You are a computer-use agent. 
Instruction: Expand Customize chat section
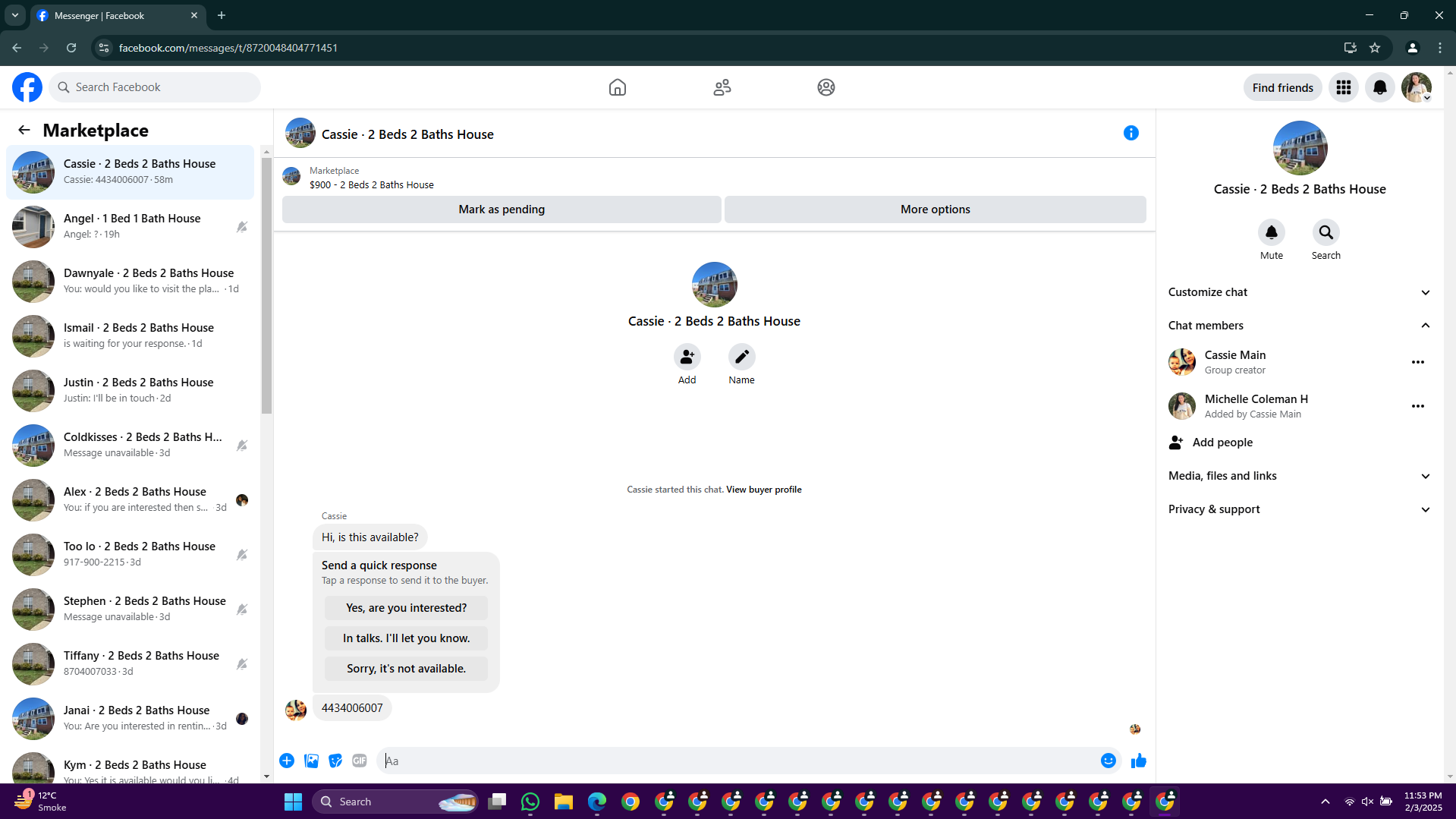pos(1299,292)
